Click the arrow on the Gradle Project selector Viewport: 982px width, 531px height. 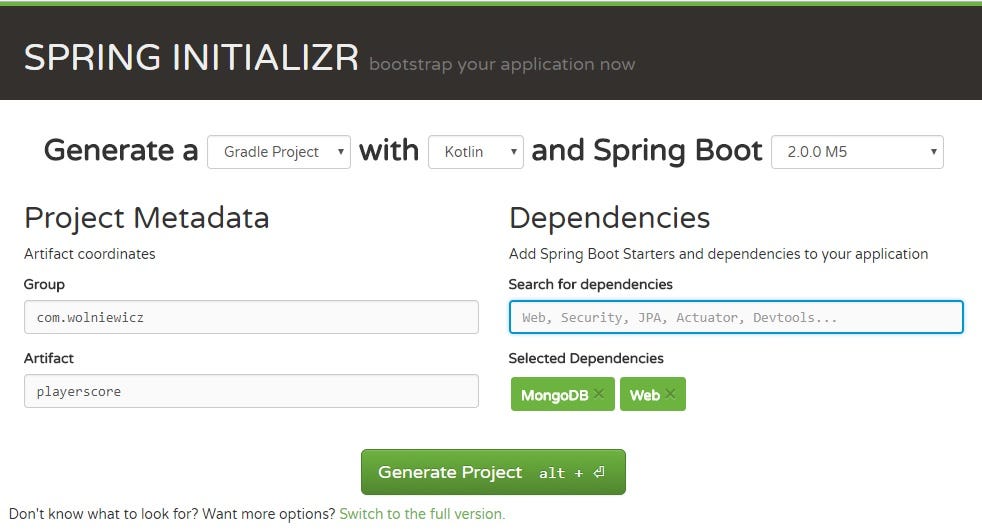tap(341, 152)
